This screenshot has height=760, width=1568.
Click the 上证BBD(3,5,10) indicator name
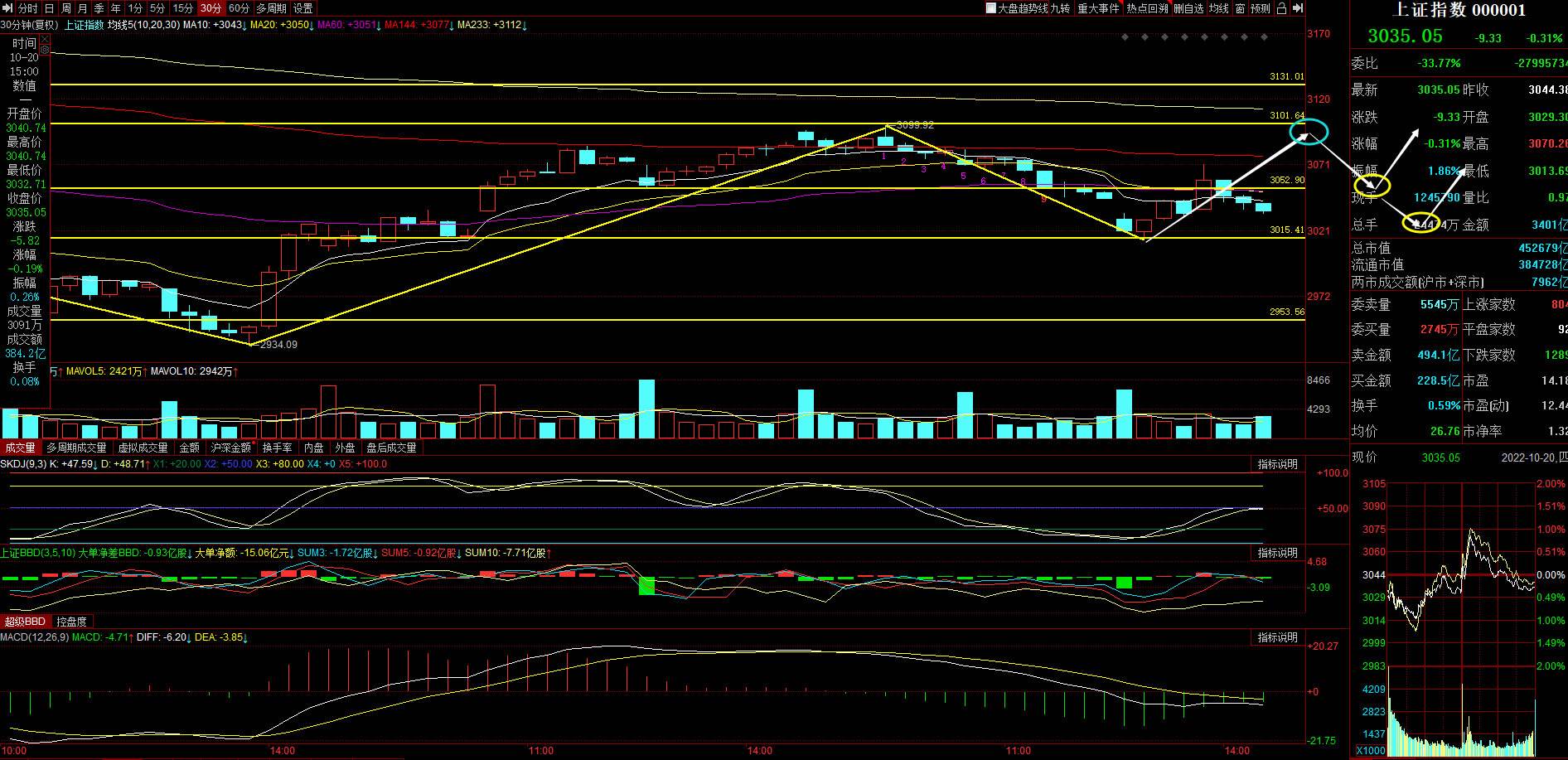pos(37,553)
